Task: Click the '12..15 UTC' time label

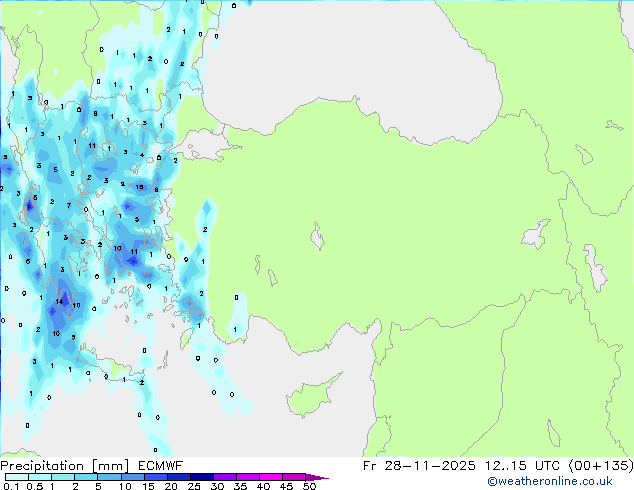Action: click(x=522, y=466)
